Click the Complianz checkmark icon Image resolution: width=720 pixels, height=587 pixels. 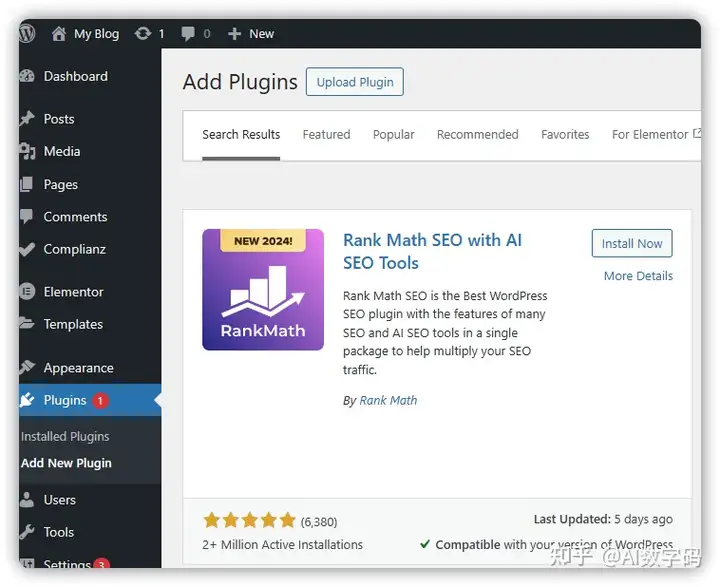(27, 249)
